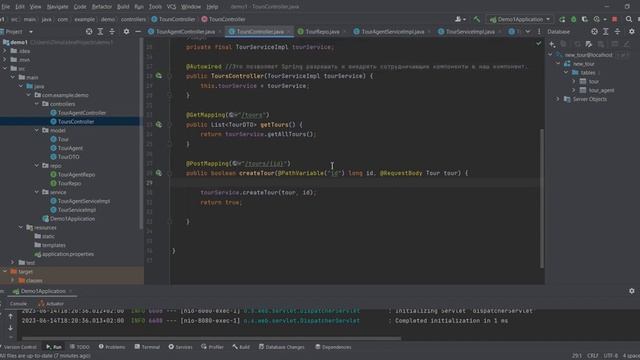Collapse tables folder in Database tree
The image size is (640, 360).
pos(566,73)
